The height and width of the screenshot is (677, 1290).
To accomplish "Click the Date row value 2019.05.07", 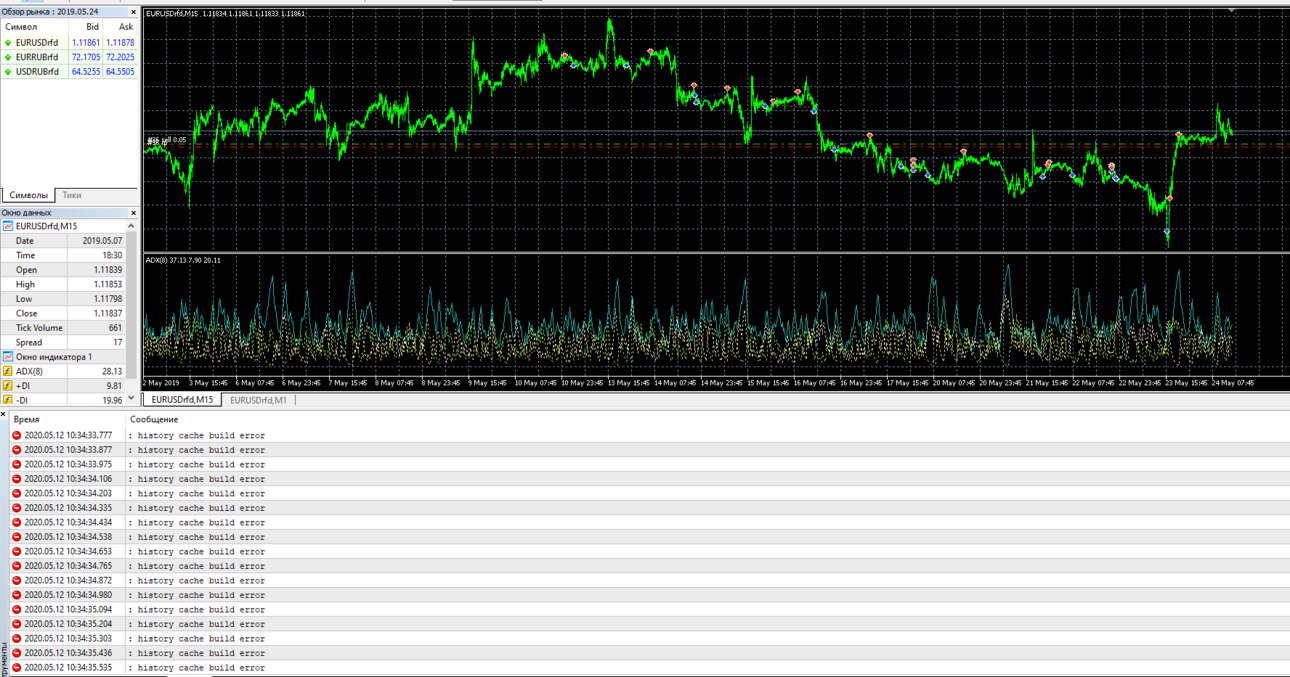I will 102,241.
